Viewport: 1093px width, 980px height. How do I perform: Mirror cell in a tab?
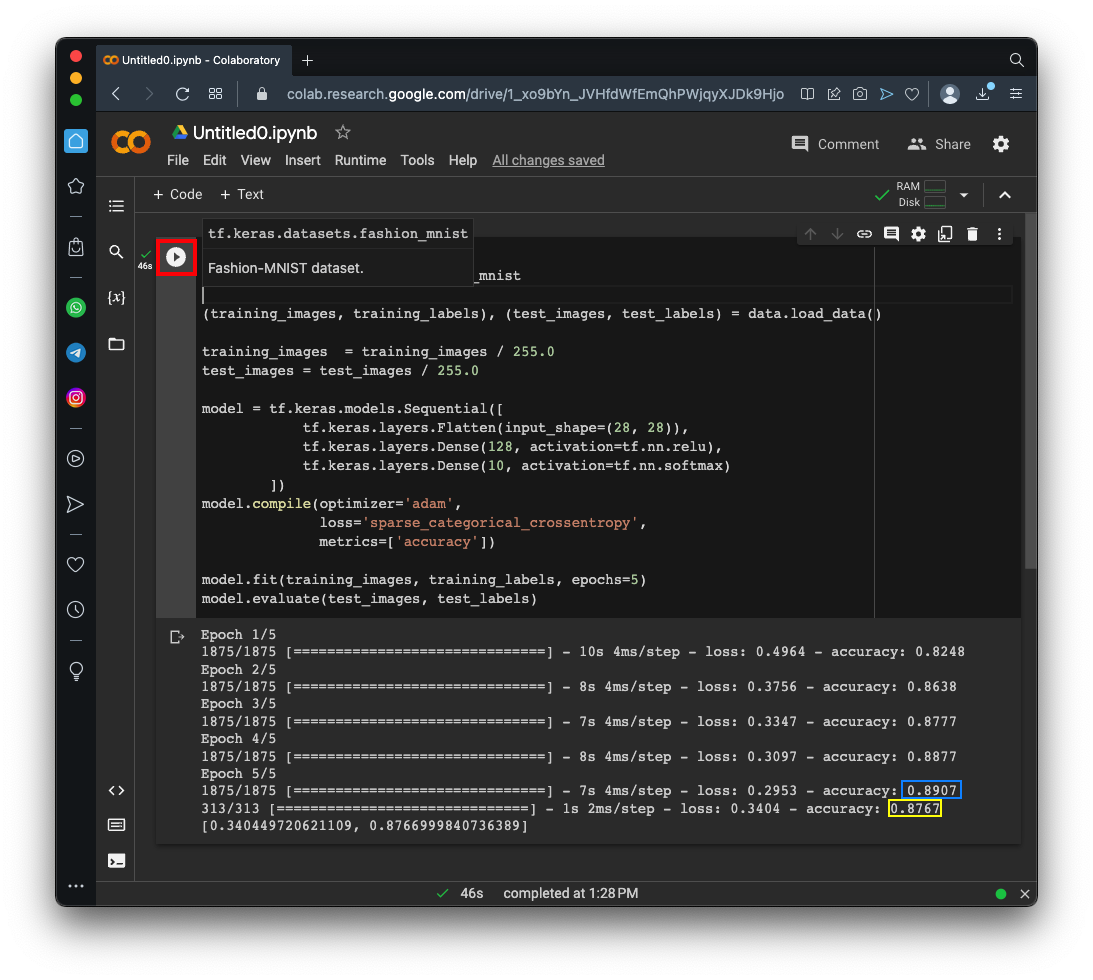pos(945,234)
